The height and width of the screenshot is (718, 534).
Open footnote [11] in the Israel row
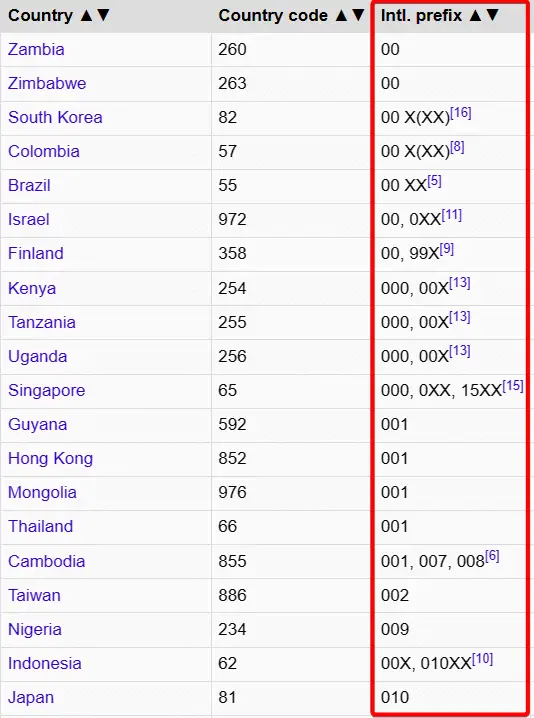tap(452, 215)
